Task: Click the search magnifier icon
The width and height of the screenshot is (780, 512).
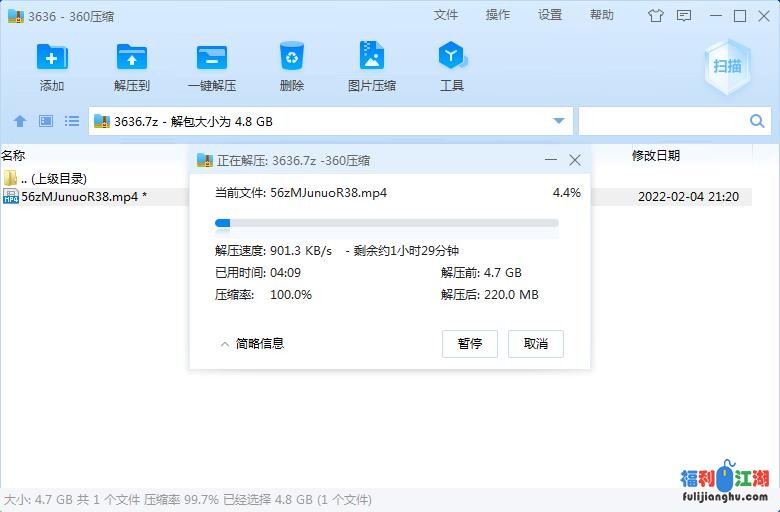Action: pos(757,121)
